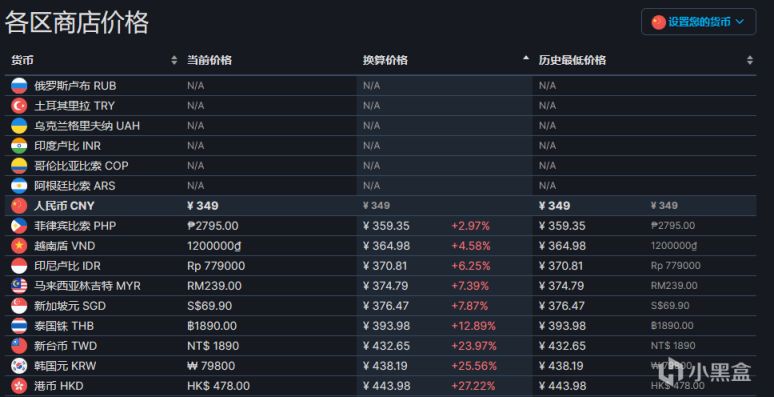The height and width of the screenshot is (397, 774).
Task: Click the Indian flag icon for INR
Action: pos(19,146)
